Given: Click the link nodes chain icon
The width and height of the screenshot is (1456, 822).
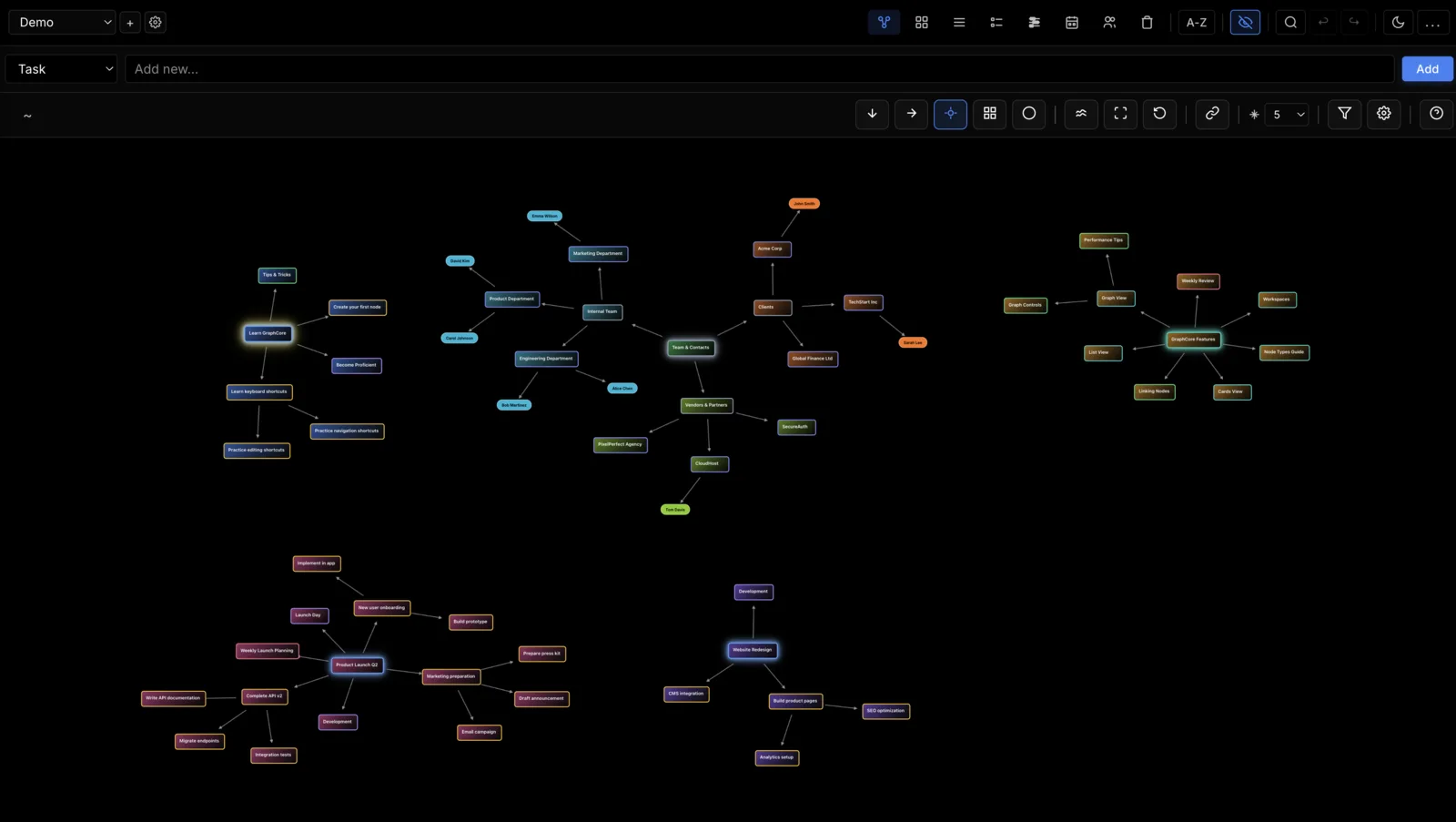Looking at the screenshot, I should click(1212, 114).
